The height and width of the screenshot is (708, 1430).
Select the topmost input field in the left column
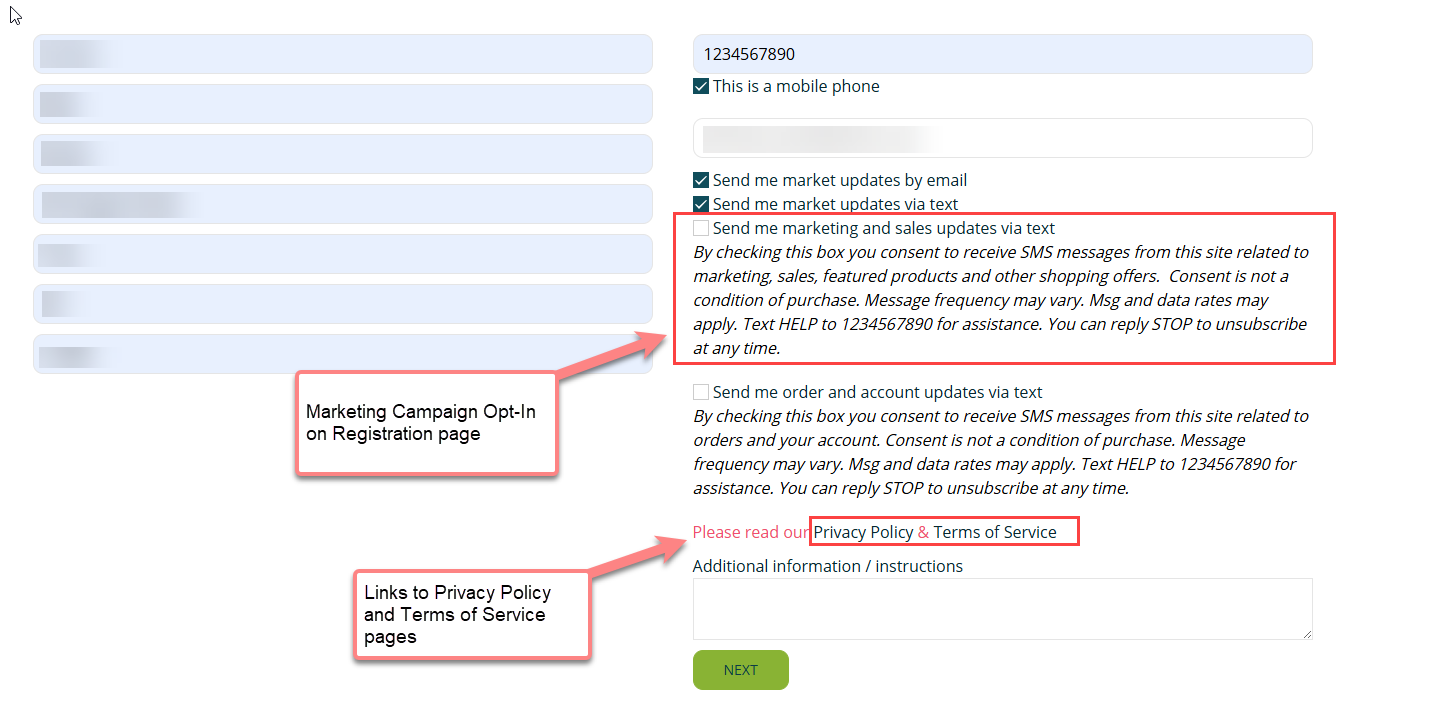click(x=342, y=54)
